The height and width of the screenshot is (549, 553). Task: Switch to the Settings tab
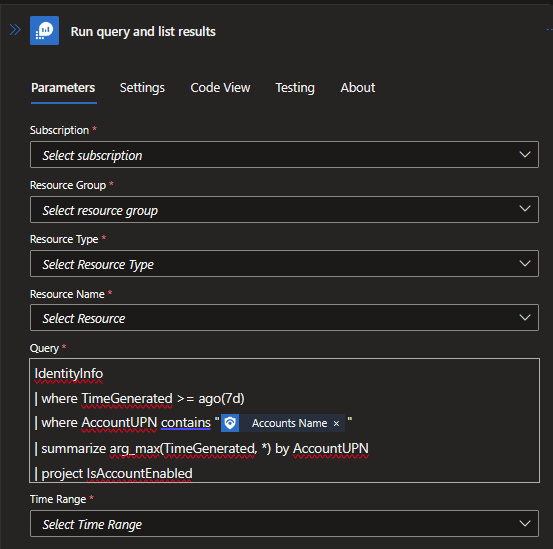tap(142, 88)
